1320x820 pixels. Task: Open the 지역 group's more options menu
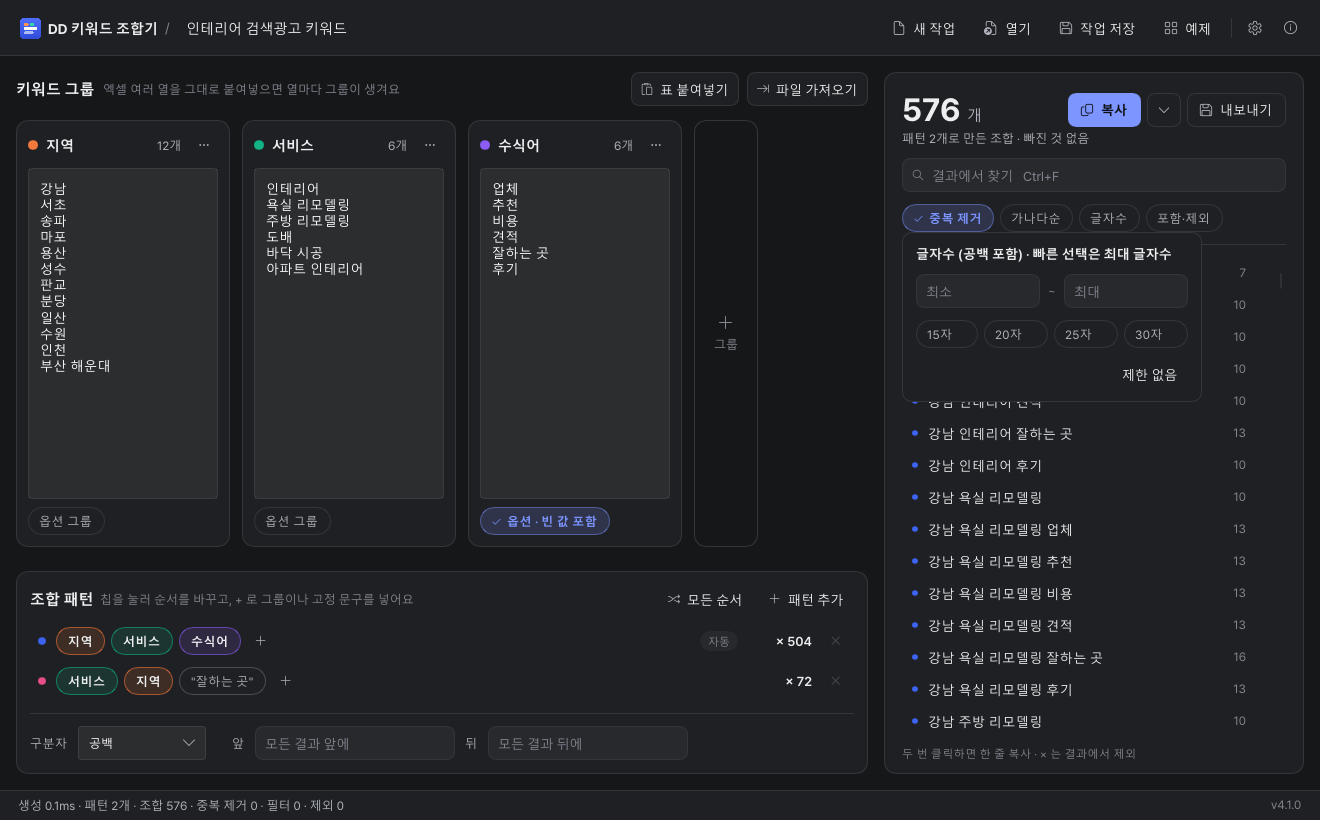click(x=204, y=145)
